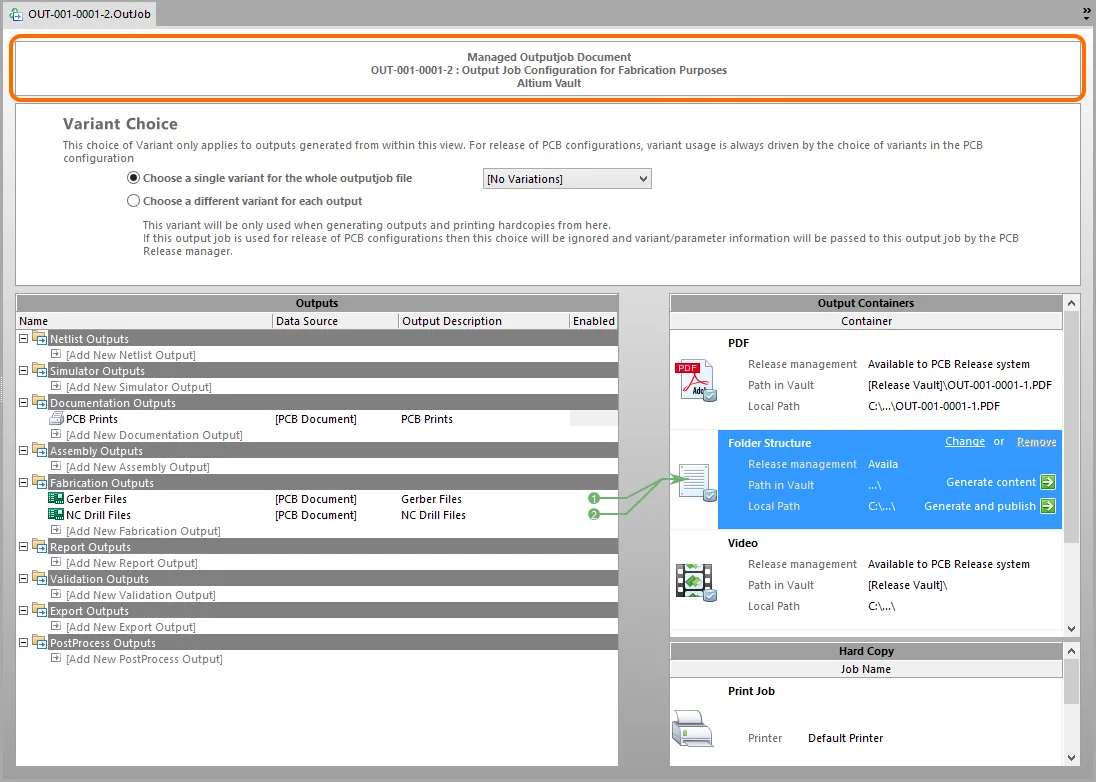Click scroll down arrow in Hard Copy panel
This screenshot has width=1096, height=782.
[x=1071, y=758]
